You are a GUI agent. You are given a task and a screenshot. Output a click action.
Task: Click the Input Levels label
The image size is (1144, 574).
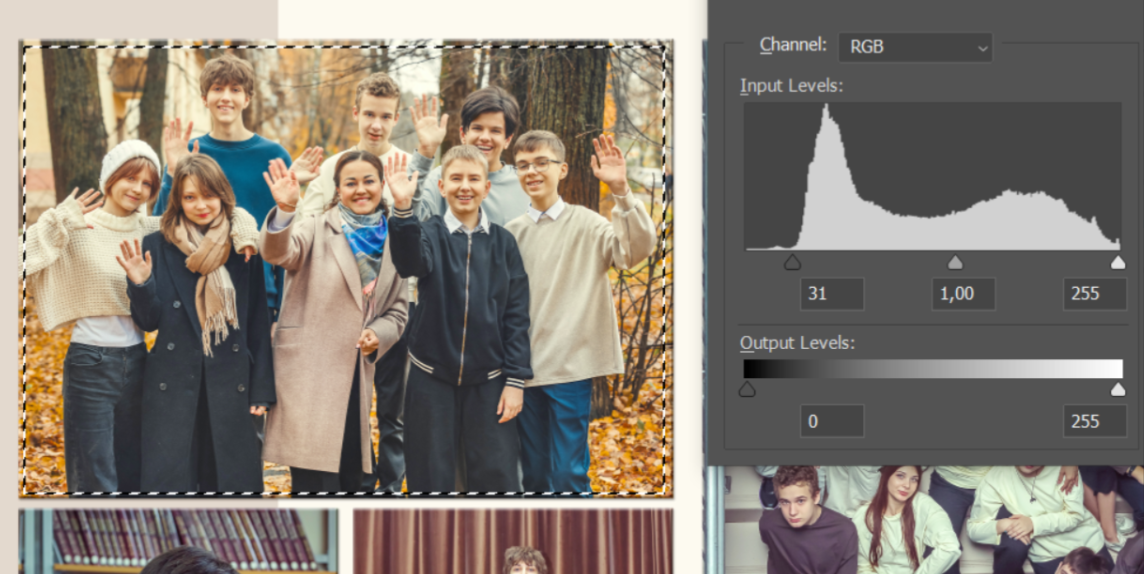pyautogui.click(x=792, y=86)
